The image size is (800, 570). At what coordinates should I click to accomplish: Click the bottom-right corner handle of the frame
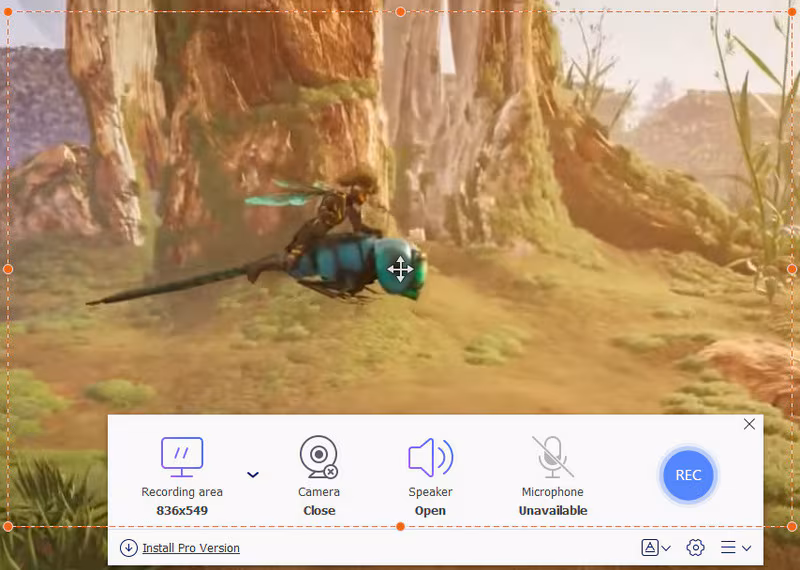[x=792, y=526]
